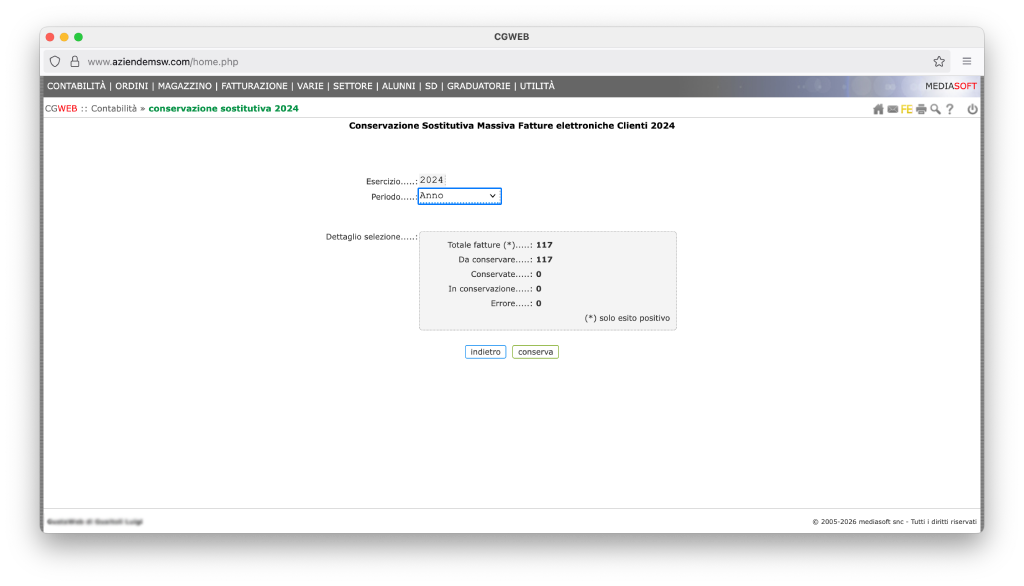Image resolution: width=1024 pixels, height=586 pixels.
Task: Click the yellow FE electronic invoice icon
Action: pos(906,109)
